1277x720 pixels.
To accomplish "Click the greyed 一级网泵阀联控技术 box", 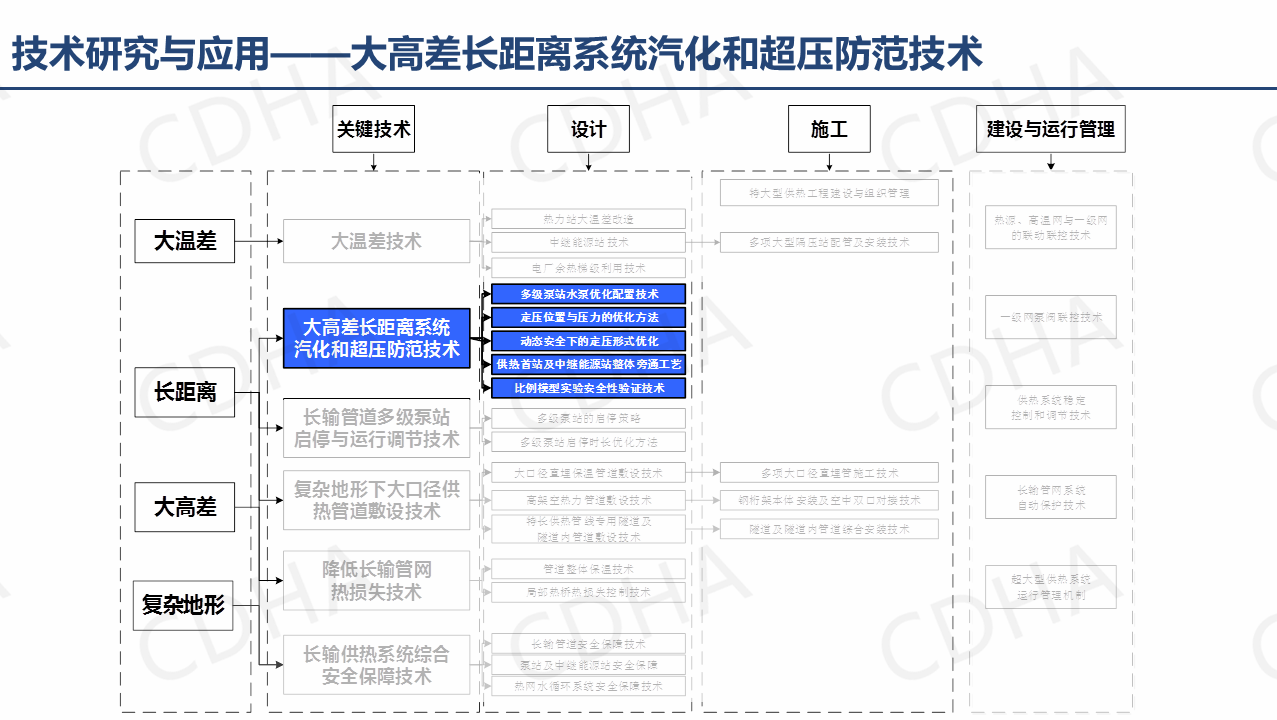I will 1050,318.
